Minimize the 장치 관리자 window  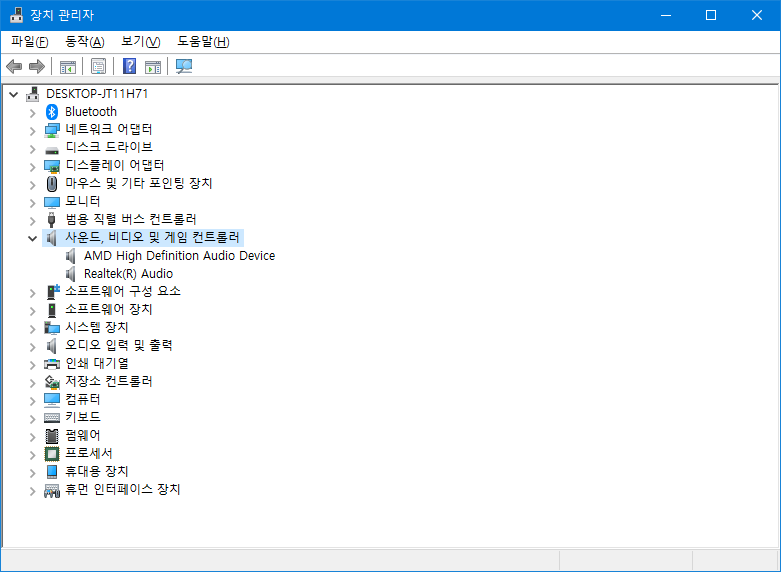[666, 15]
